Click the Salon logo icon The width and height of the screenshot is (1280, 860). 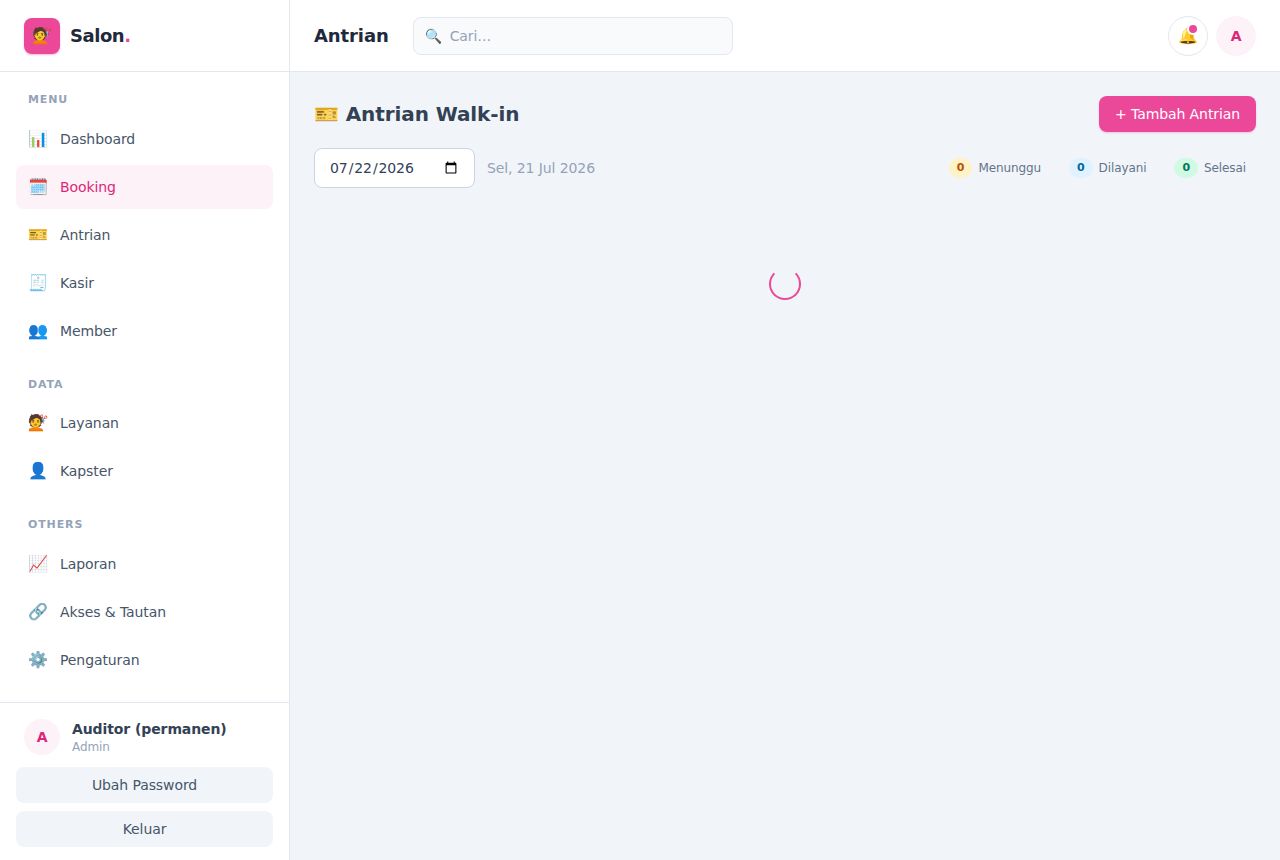(x=42, y=36)
